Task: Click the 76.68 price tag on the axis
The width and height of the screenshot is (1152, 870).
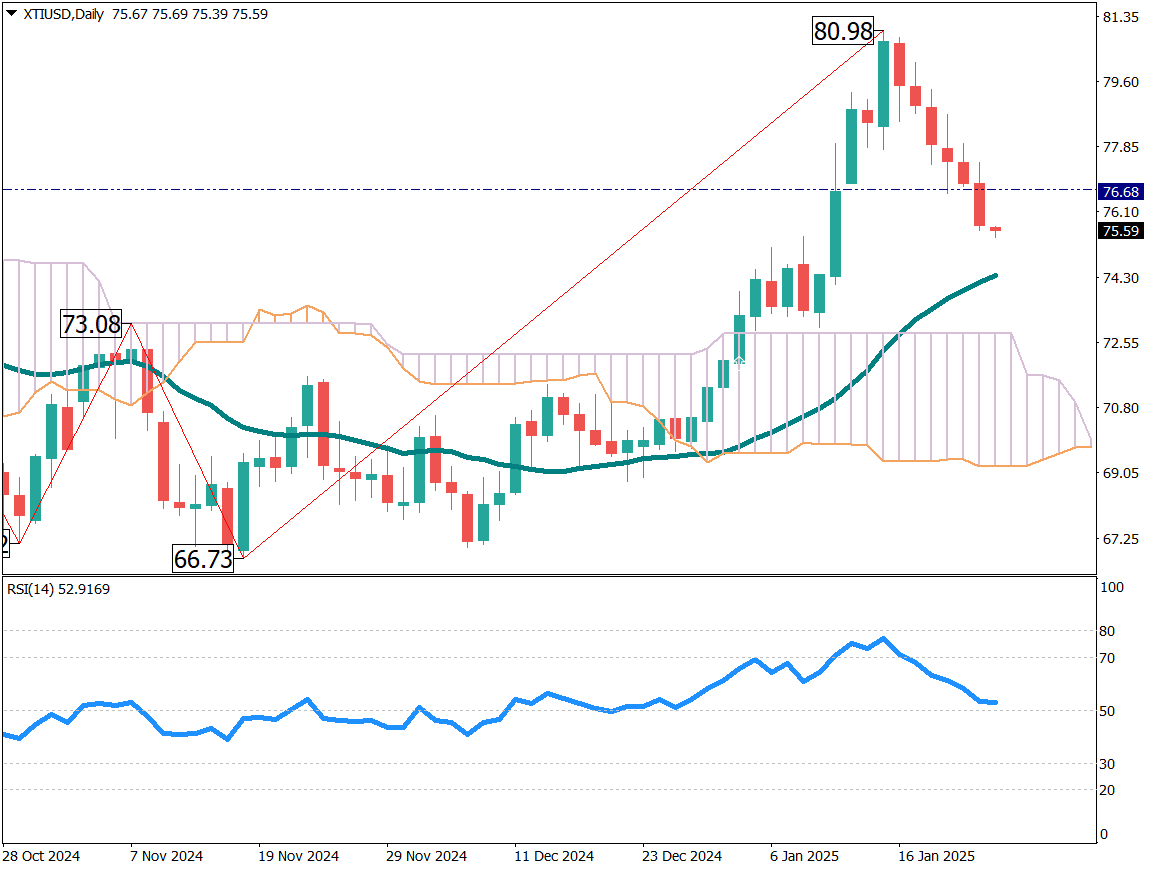Action: pos(1120,191)
